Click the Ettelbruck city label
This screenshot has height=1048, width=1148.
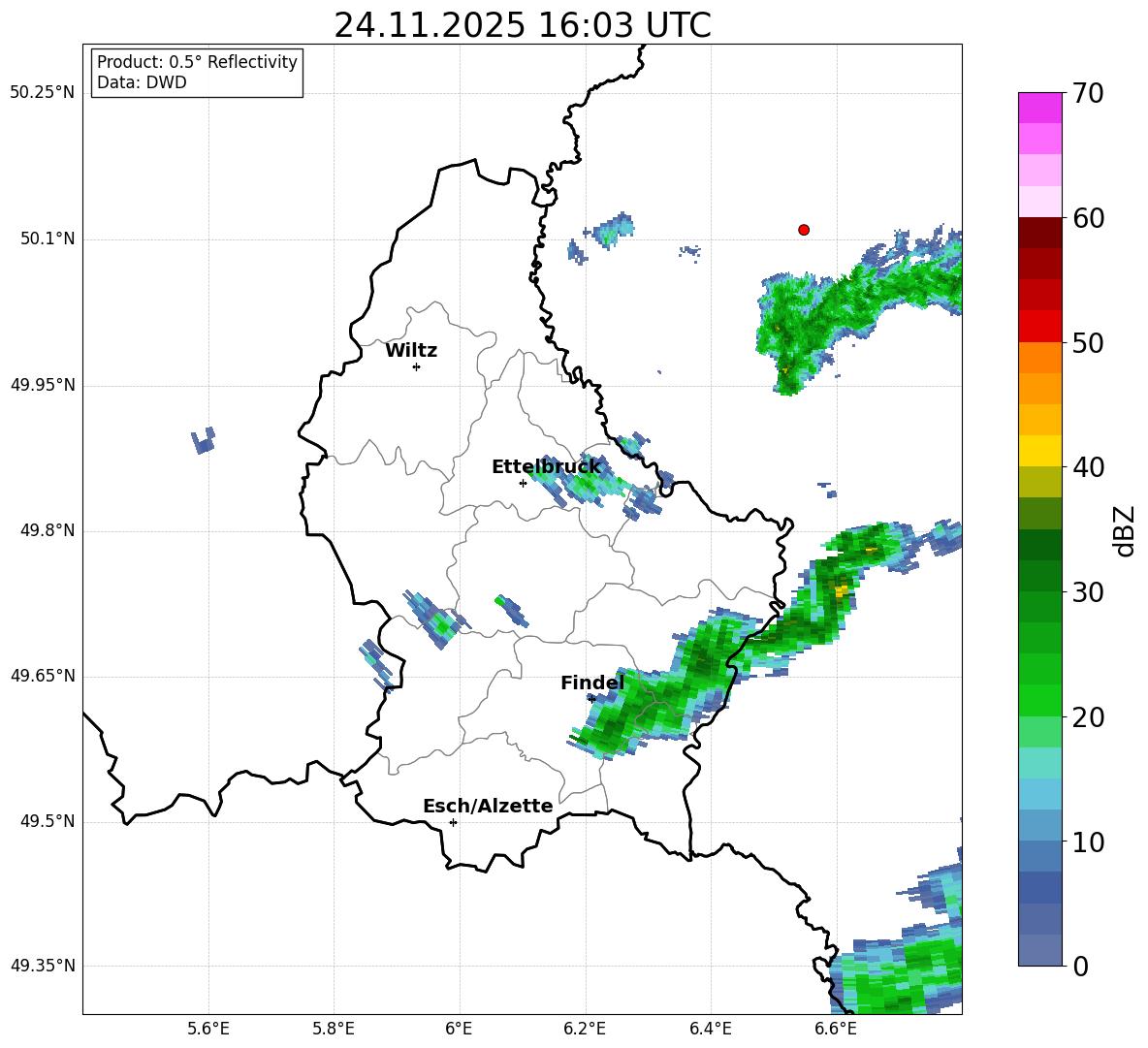(546, 467)
